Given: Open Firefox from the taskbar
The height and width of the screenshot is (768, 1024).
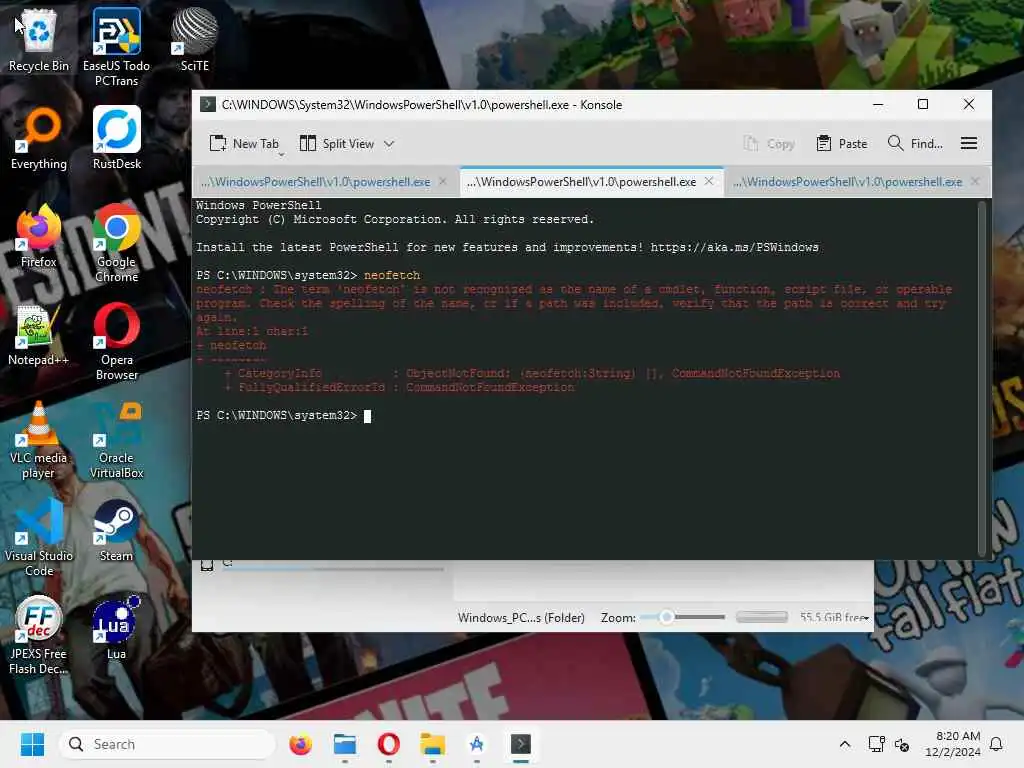Looking at the screenshot, I should point(300,744).
